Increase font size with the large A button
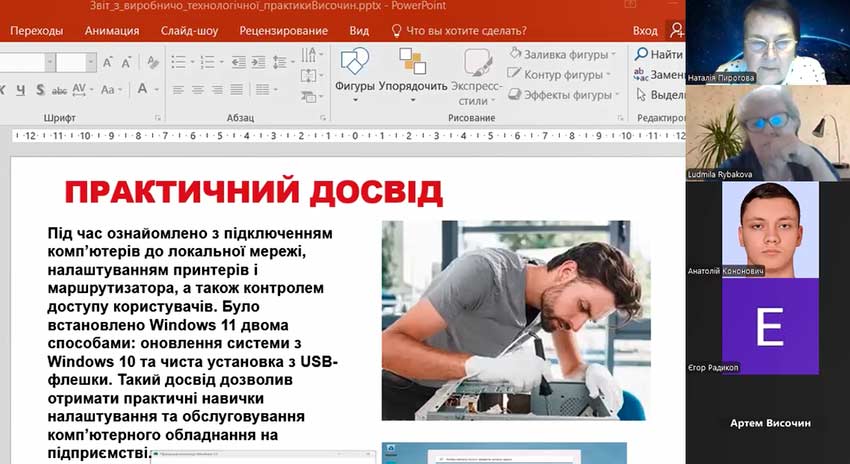 tap(105, 62)
